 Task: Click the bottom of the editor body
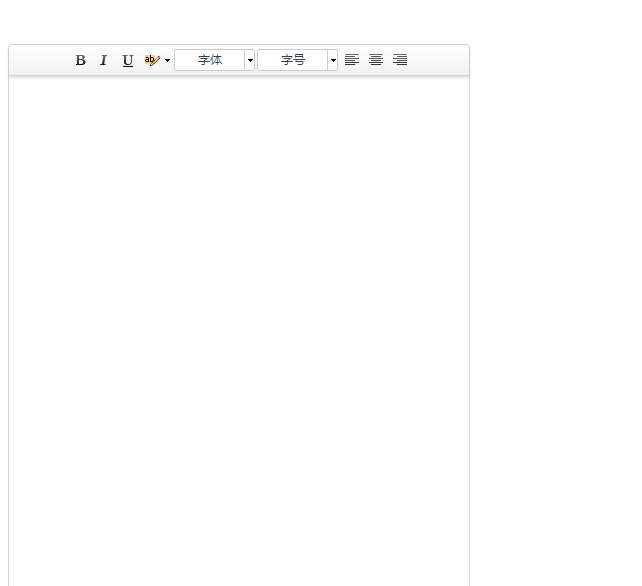pos(239,570)
